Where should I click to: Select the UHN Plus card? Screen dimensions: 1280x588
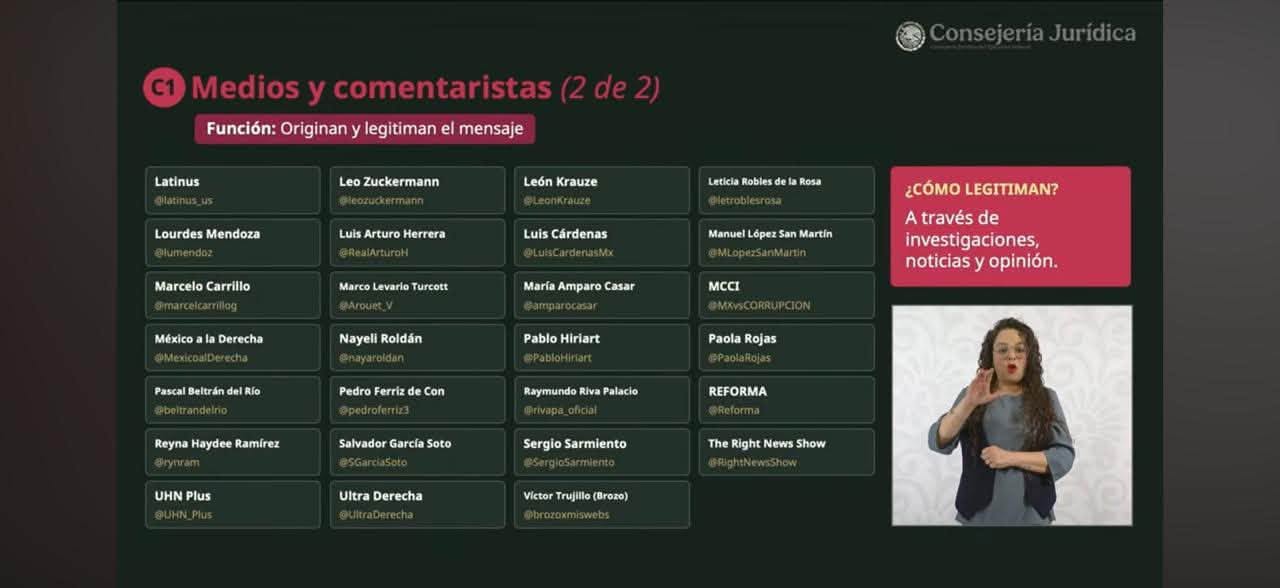233,504
